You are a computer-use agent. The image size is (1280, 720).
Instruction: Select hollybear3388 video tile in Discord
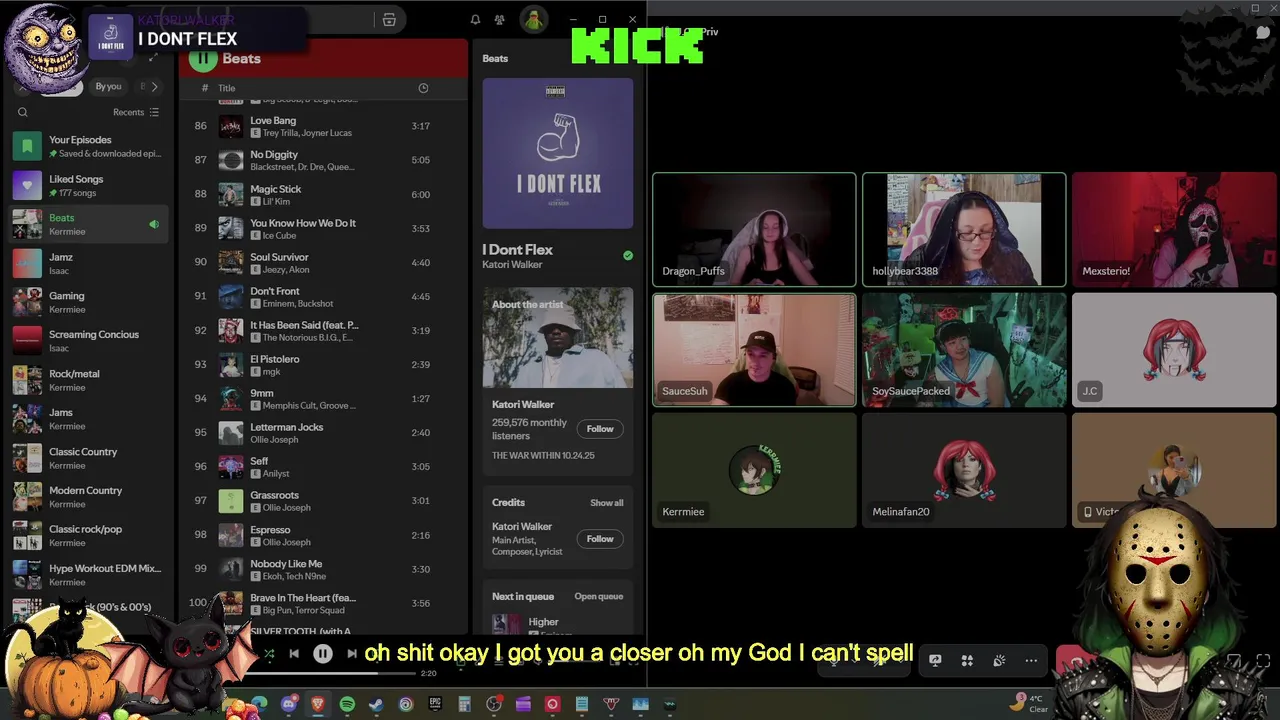[964, 230]
